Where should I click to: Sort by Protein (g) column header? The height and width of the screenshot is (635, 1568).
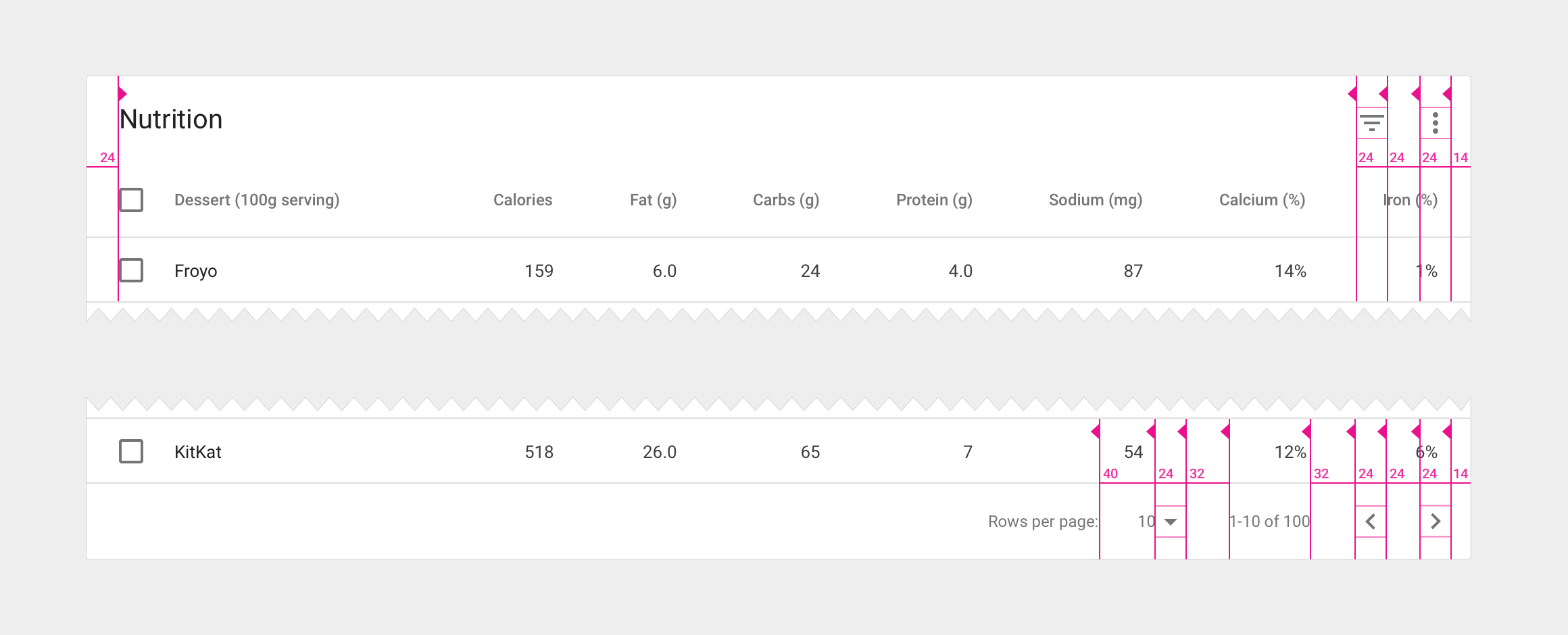click(x=934, y=200)
